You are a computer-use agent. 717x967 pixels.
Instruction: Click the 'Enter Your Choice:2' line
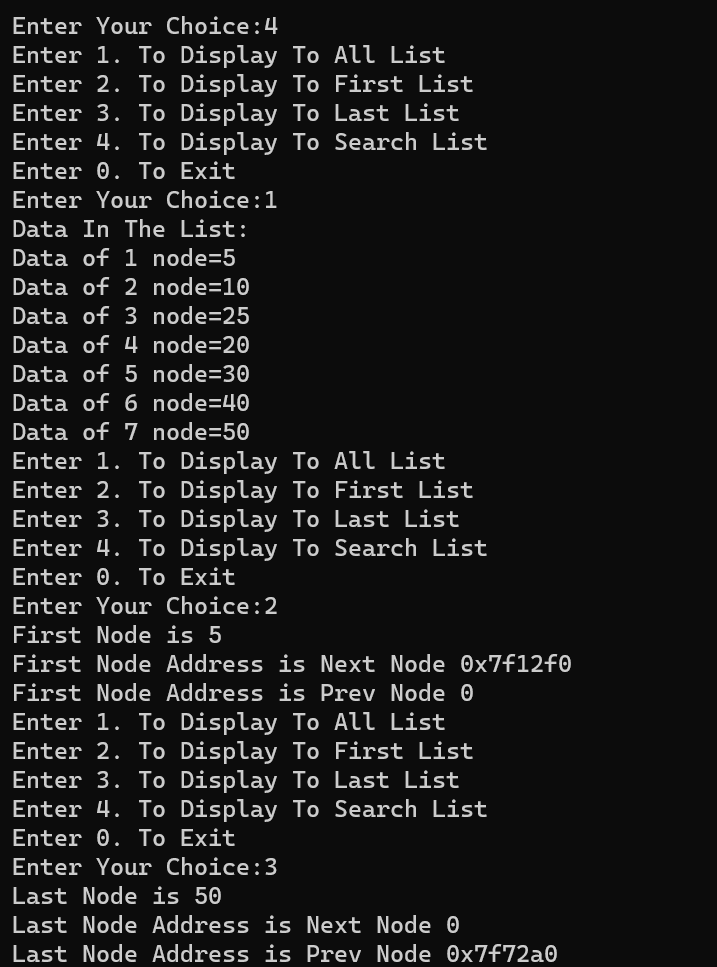tap(144, 606)
